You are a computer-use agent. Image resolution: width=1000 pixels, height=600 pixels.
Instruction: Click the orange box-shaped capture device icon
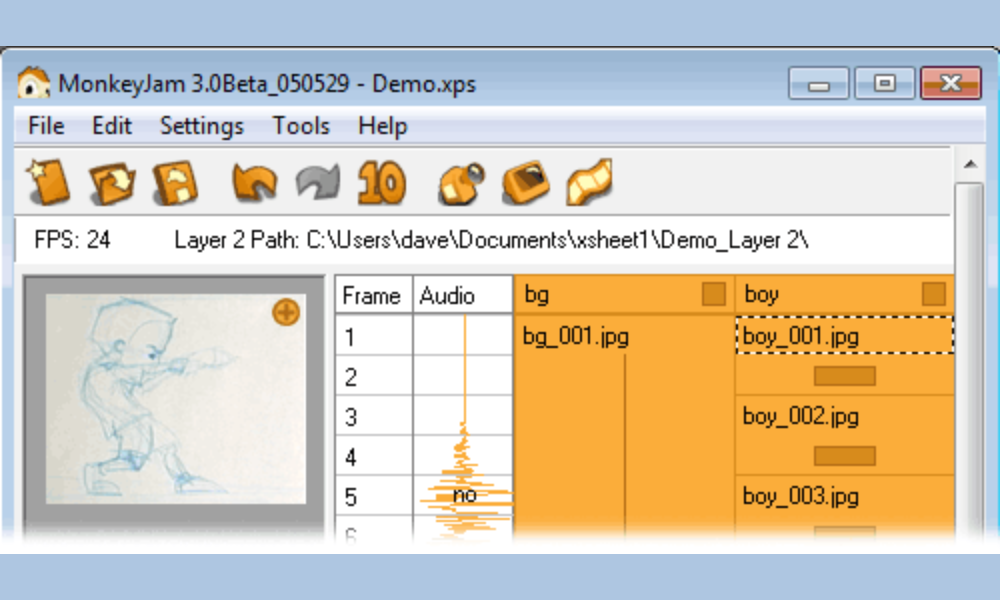click(526, 184)
